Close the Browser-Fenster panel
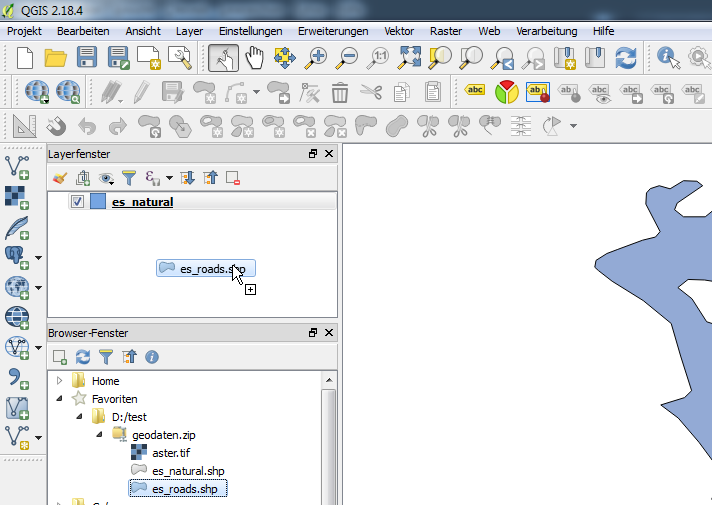The image size is (712, 505). pyautogui.click(x=329, y=333)
